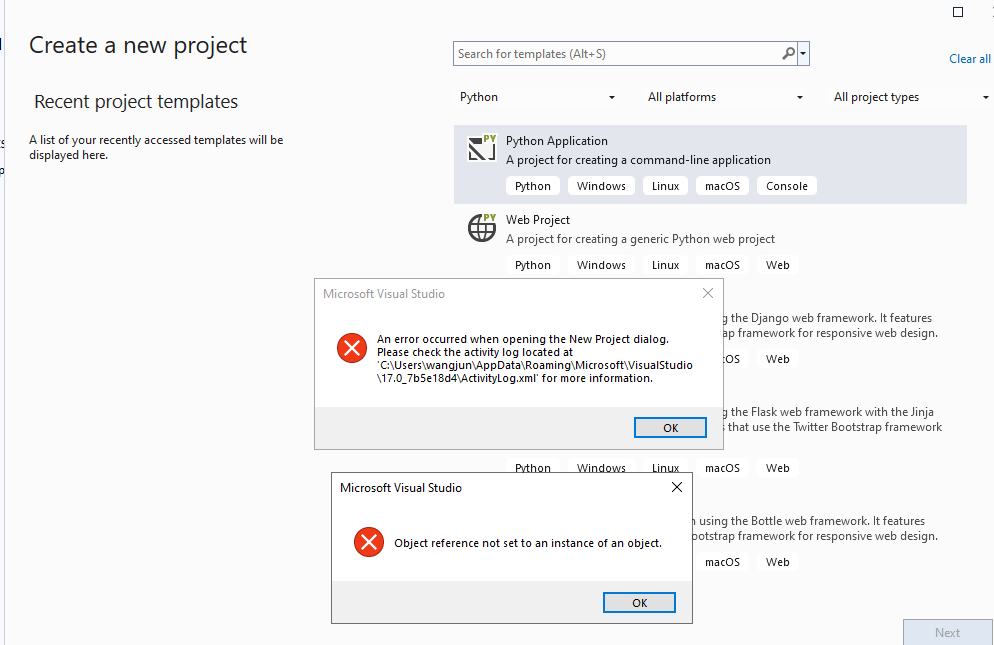This screenshot has height=645, width=994.
Task: Click the Recent project templates heading
Action: (136, 101)
